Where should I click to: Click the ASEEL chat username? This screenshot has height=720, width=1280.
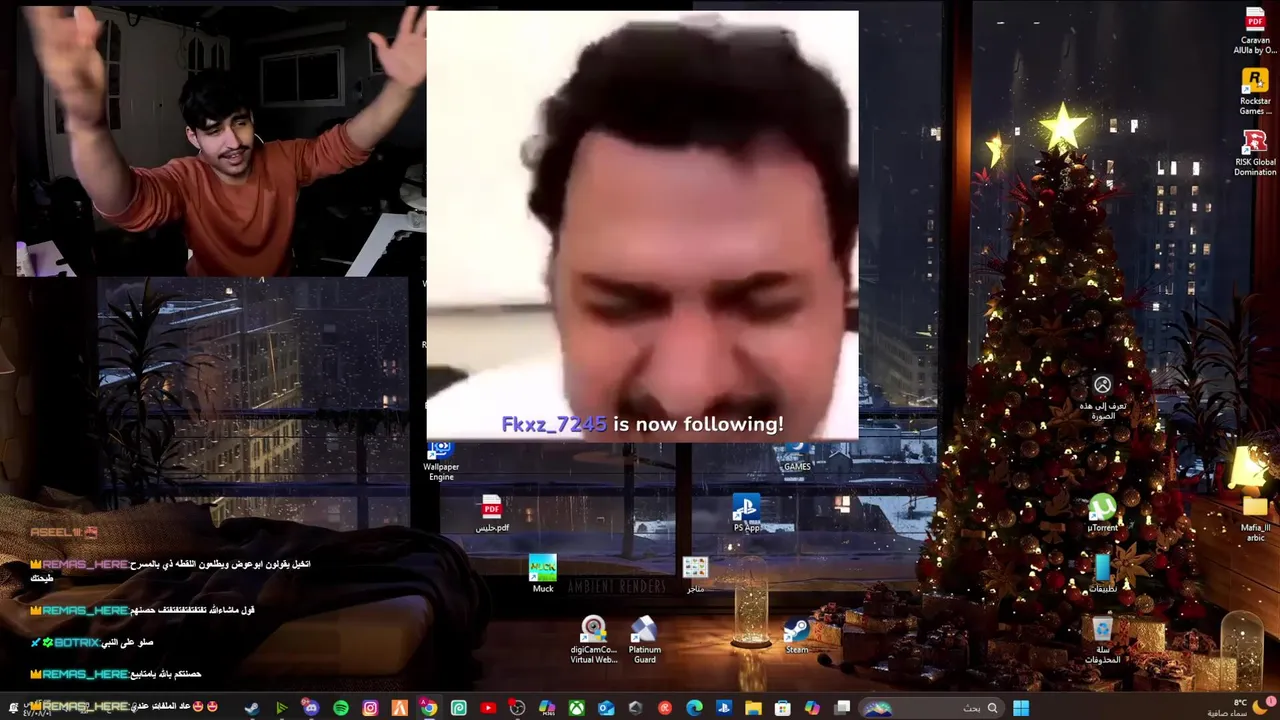[57, 532]
